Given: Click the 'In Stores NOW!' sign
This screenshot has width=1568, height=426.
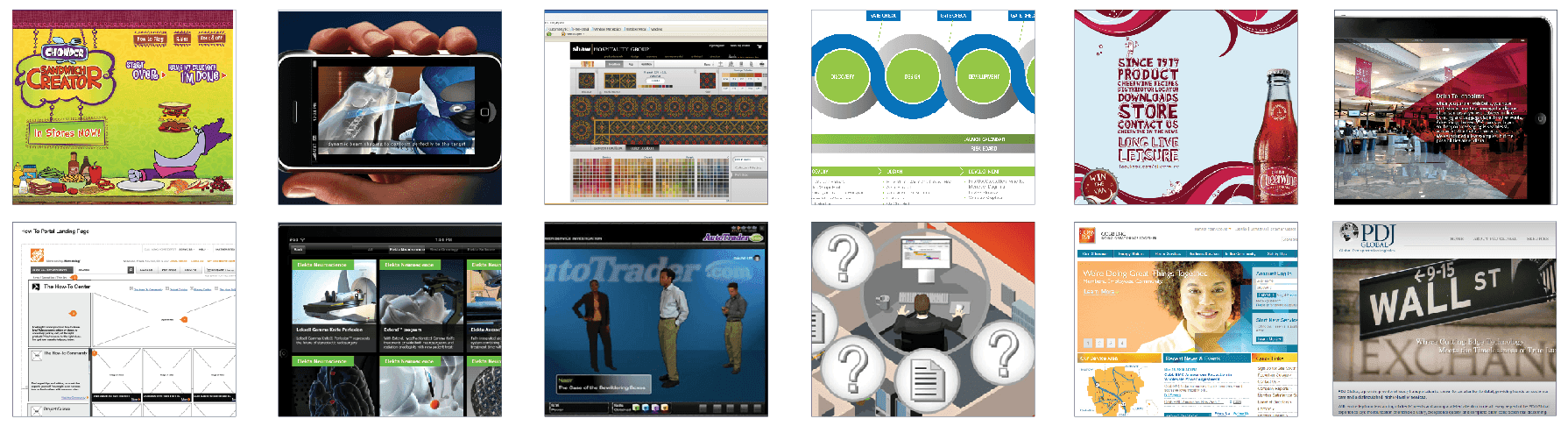Looking at the screenshot, I should [x=67, y=133].
